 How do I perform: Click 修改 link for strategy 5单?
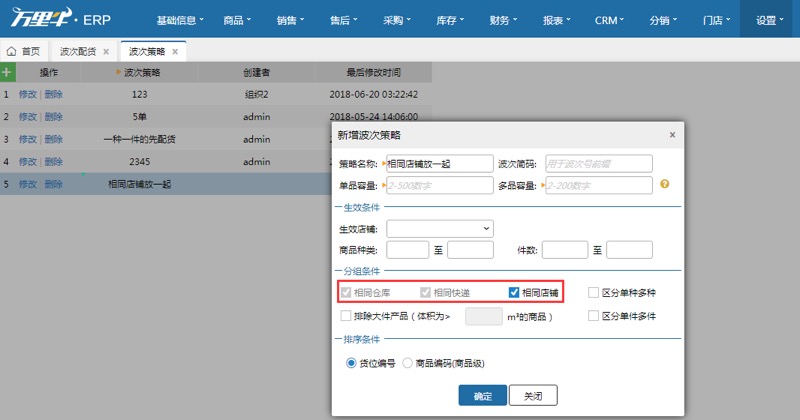click(x=28, y=117)
